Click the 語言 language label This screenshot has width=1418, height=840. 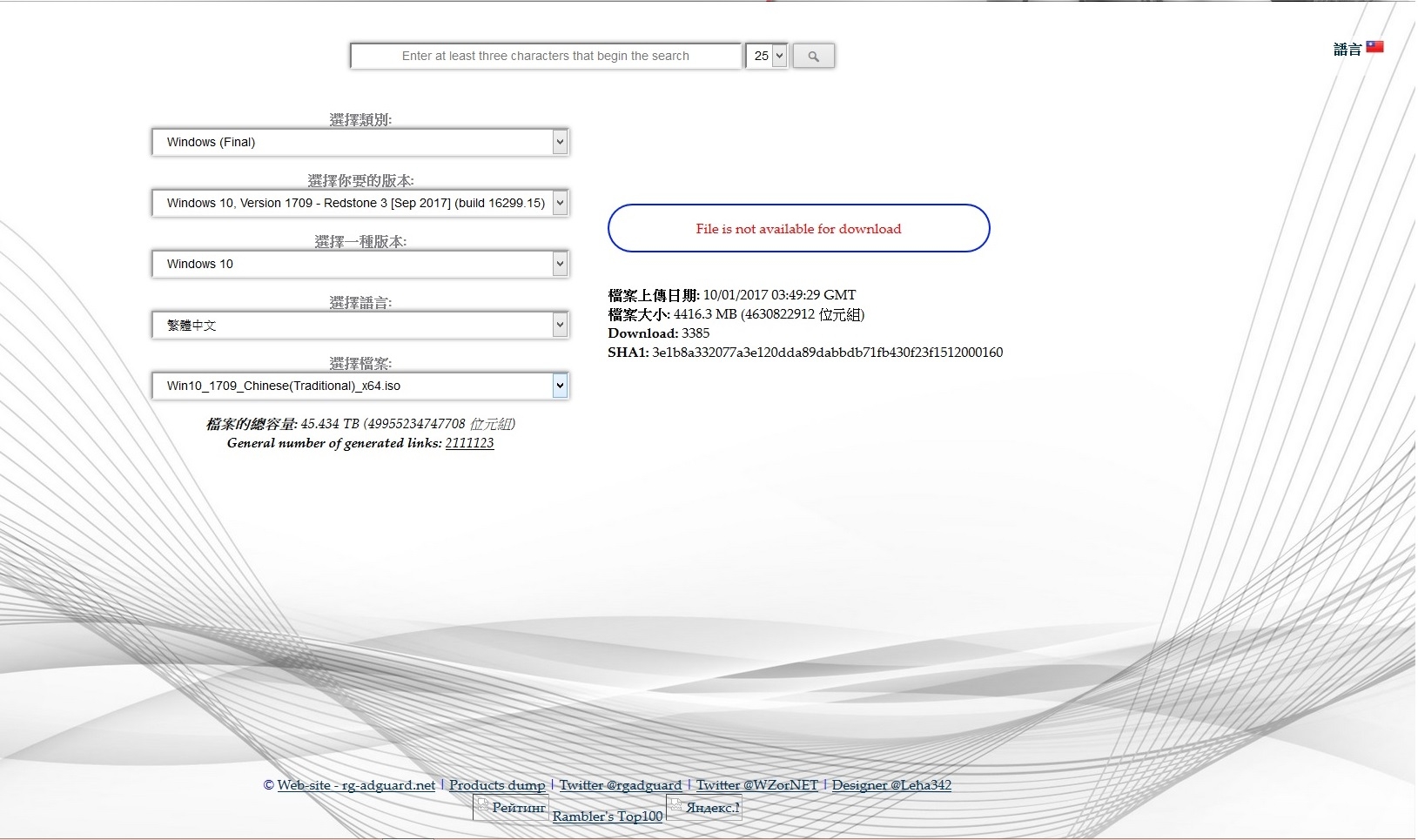pos(1347,49)
